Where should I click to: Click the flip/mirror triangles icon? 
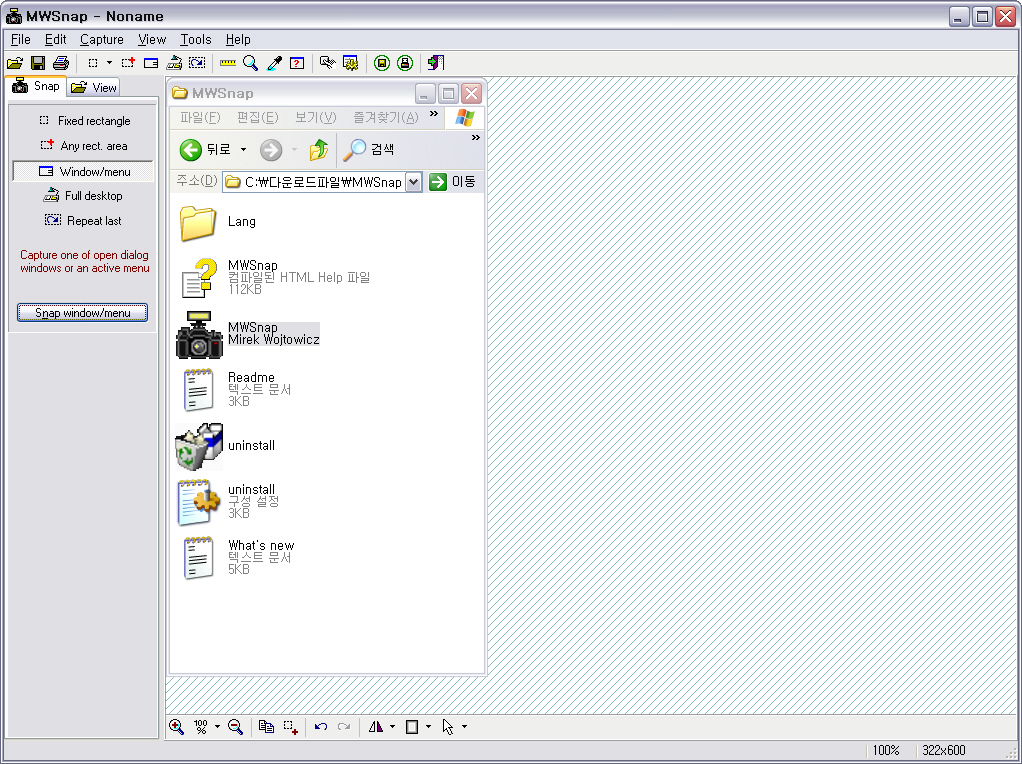tap(376, 727)
